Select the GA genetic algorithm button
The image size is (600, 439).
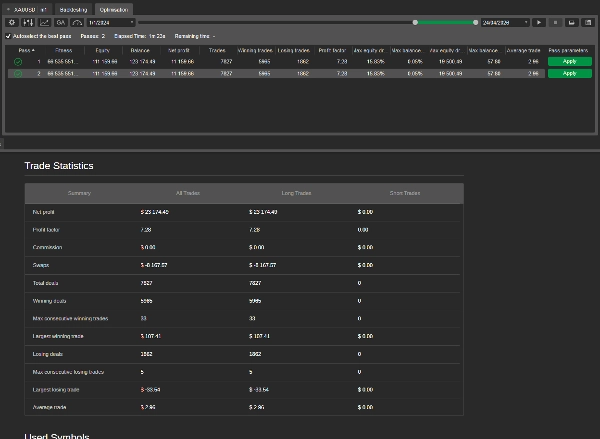point(61,22)
